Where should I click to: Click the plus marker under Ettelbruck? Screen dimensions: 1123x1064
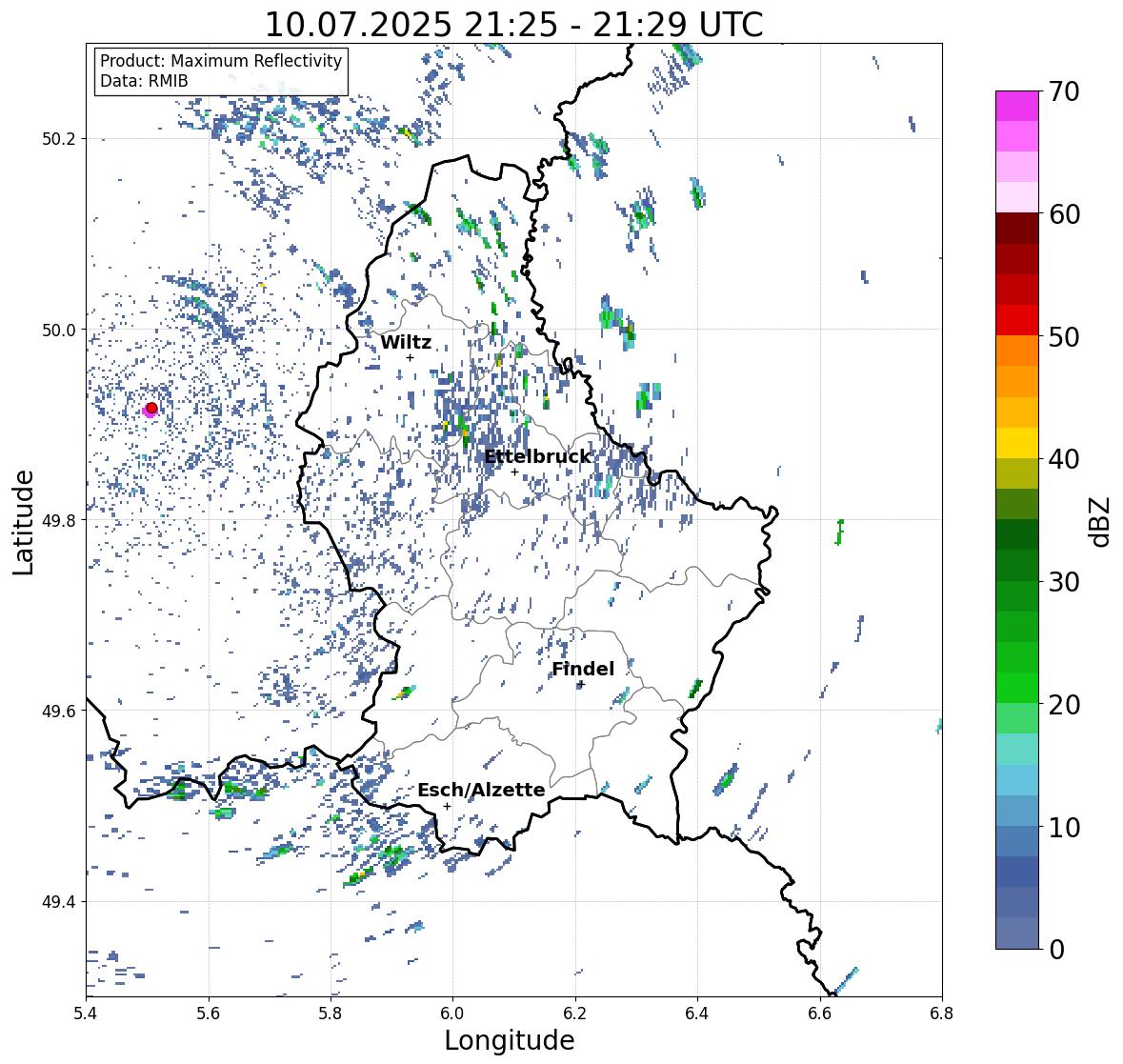pos(514,472)
